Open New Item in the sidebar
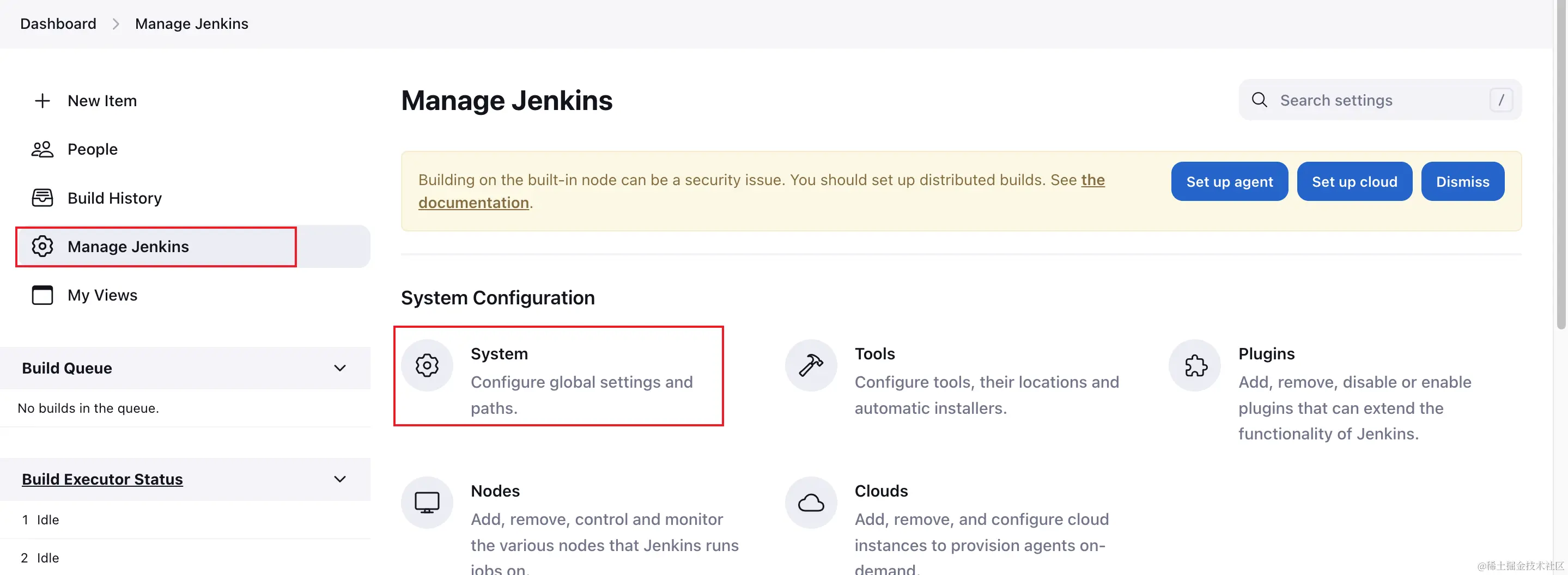Viewport: 1568px width, 575px height. point(102,100)
